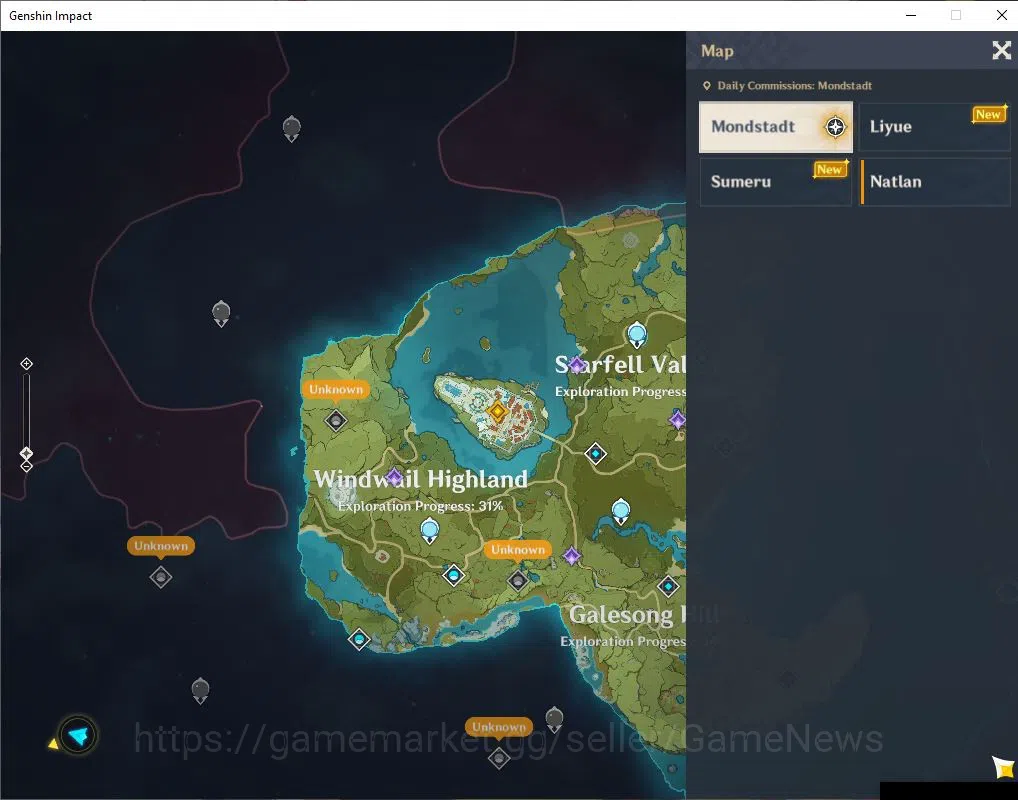This screenshot has height=800, width=1018.
Task: Click the gray statue marker at top of sea
Action: (x=292, y=129)
